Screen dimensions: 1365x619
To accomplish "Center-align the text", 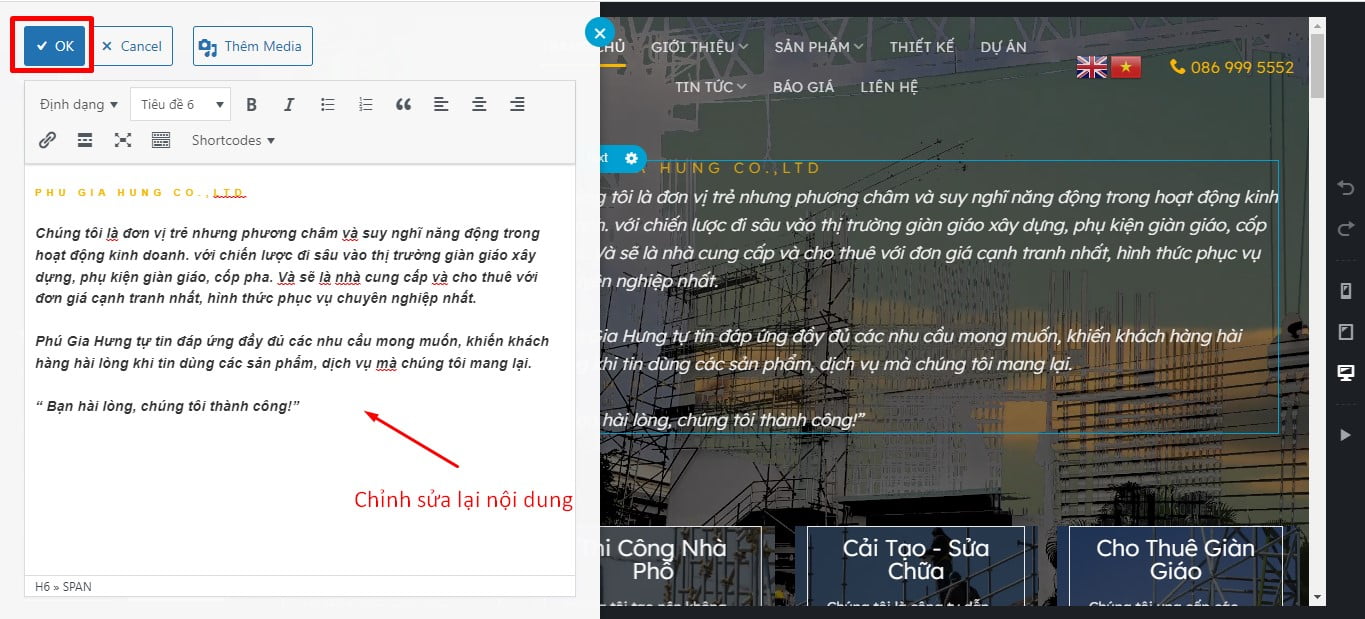I will [x=479, y=104].
